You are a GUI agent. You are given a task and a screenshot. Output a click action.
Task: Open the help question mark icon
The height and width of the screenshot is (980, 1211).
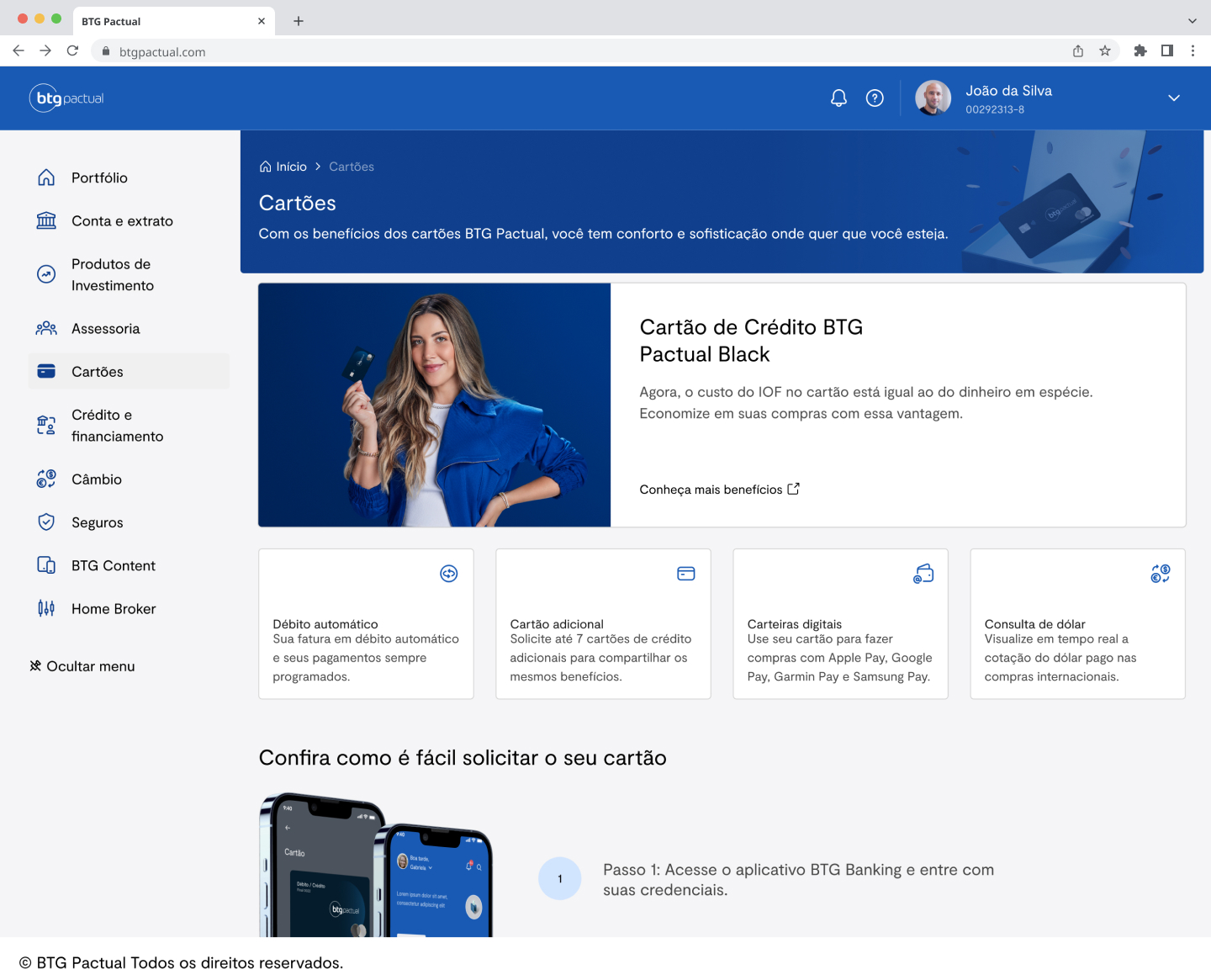pyautogui.click(x=875, y=98)
